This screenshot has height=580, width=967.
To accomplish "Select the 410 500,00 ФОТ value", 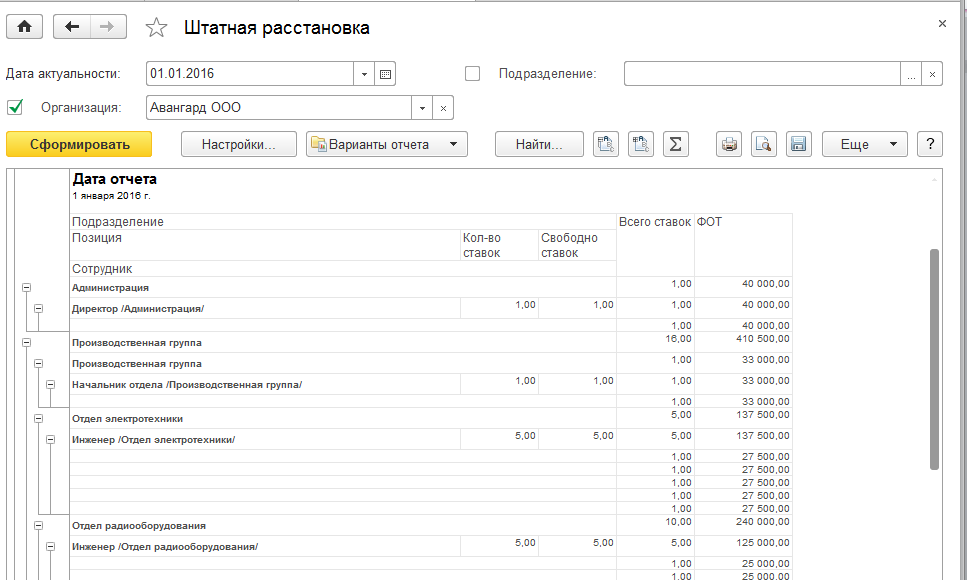I will click(762, 339).
